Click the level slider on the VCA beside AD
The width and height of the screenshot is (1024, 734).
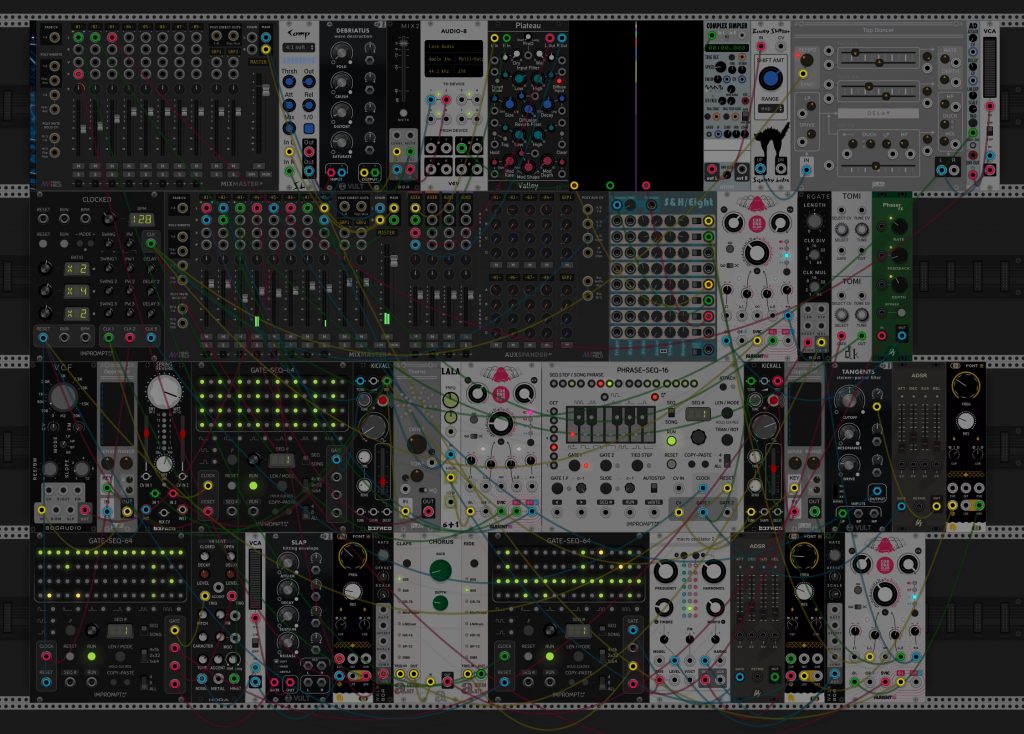[989, 67]
